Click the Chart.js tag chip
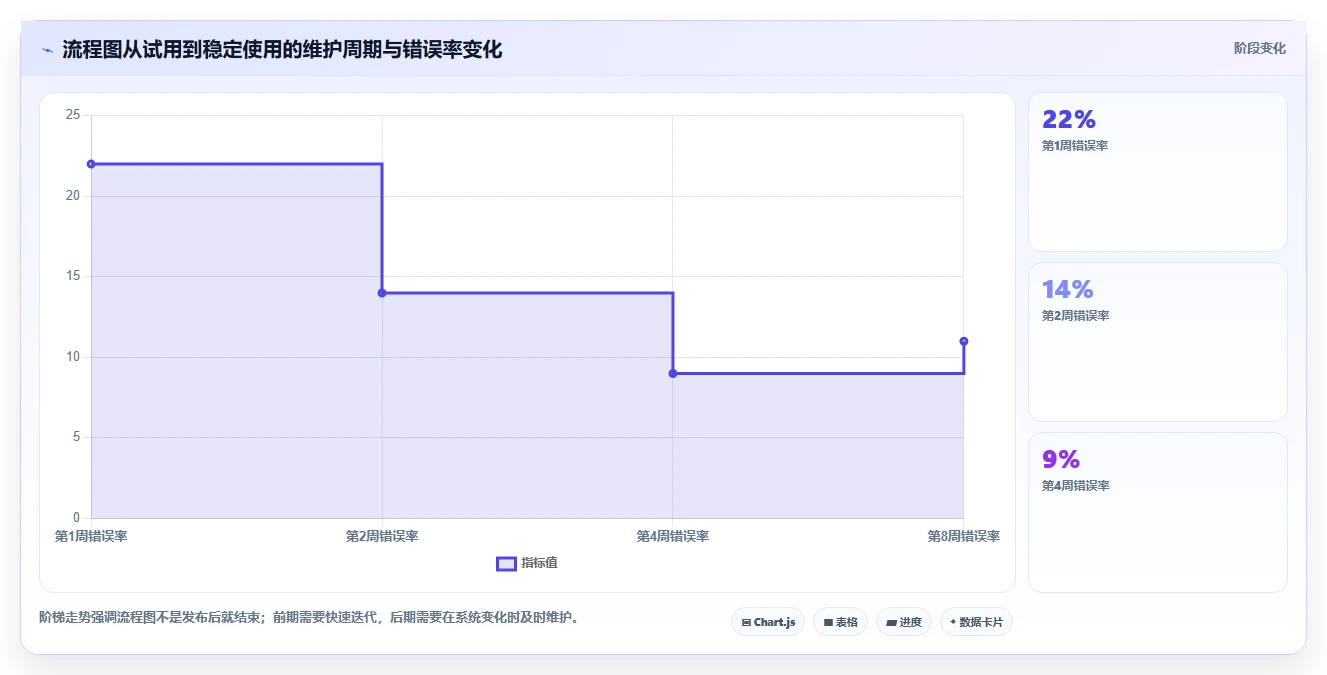The width and height of the screenshot is (1327, 675). [x=768, y=622]
